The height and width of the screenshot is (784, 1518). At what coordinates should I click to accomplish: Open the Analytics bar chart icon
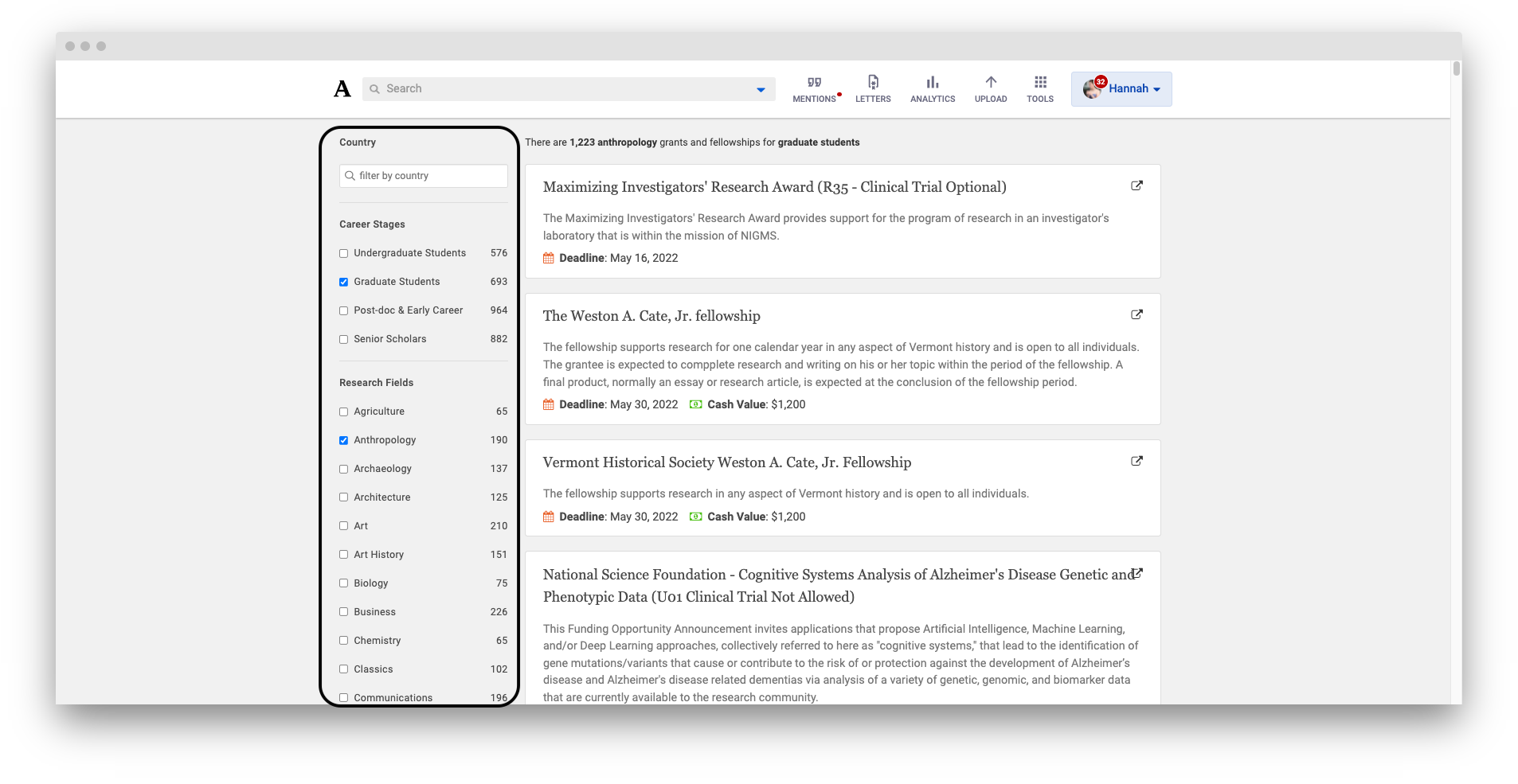point(933,82)
